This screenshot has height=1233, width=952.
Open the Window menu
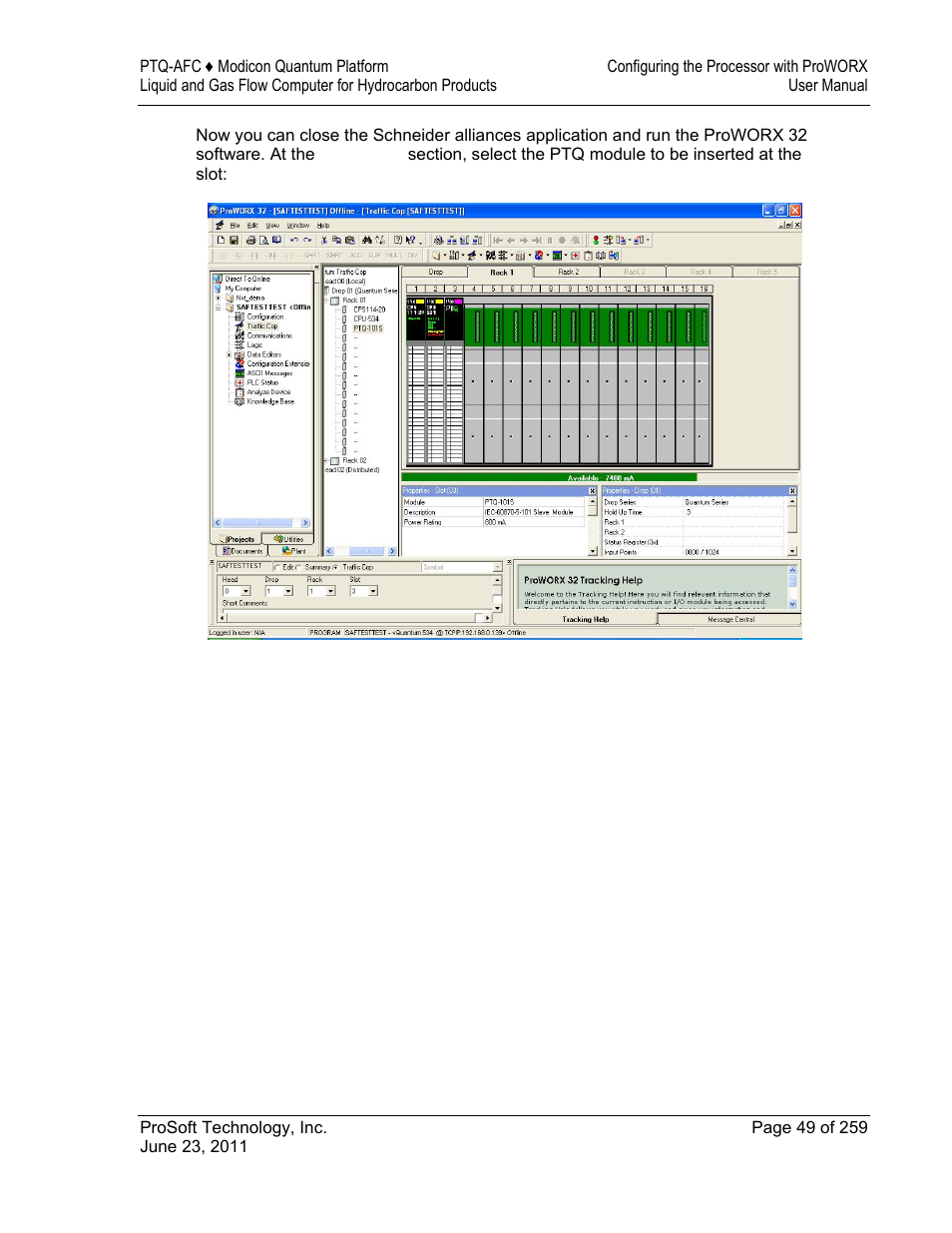[298, 226]
